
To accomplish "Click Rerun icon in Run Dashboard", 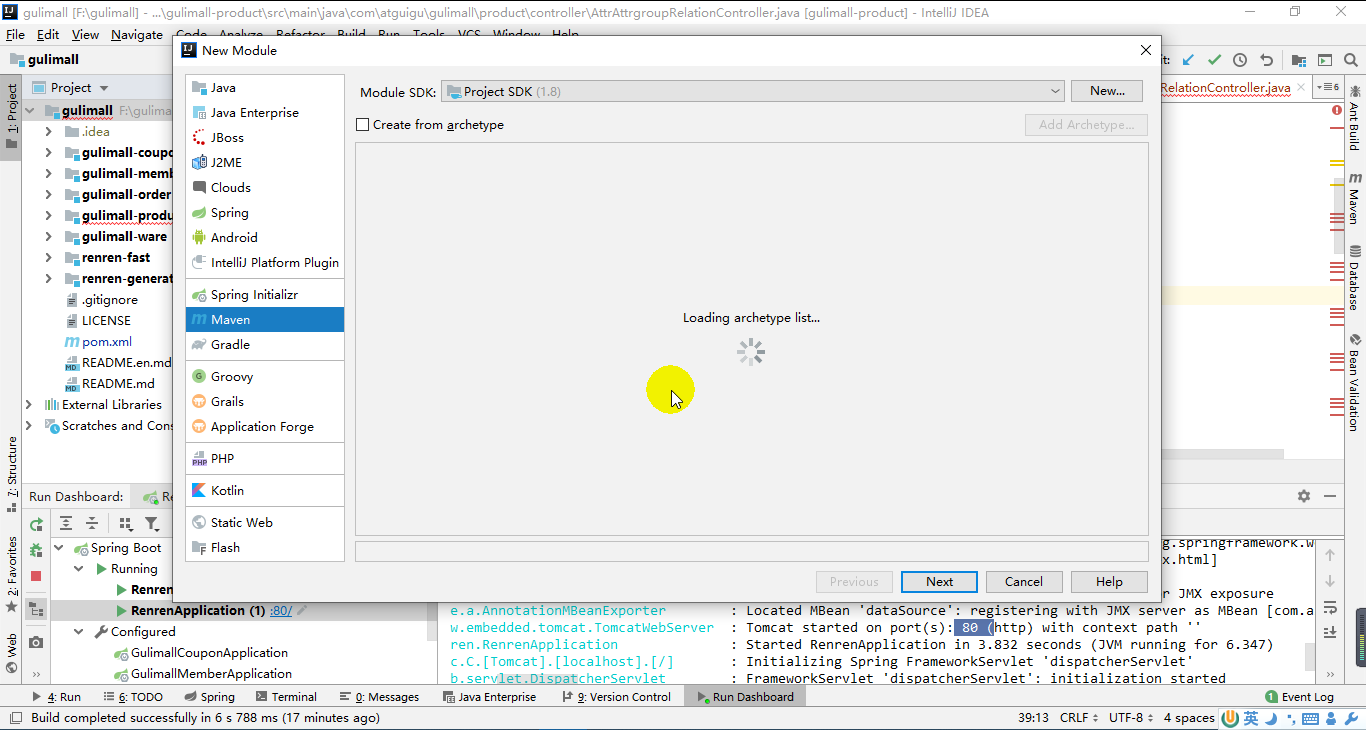I will coord(36,524).
